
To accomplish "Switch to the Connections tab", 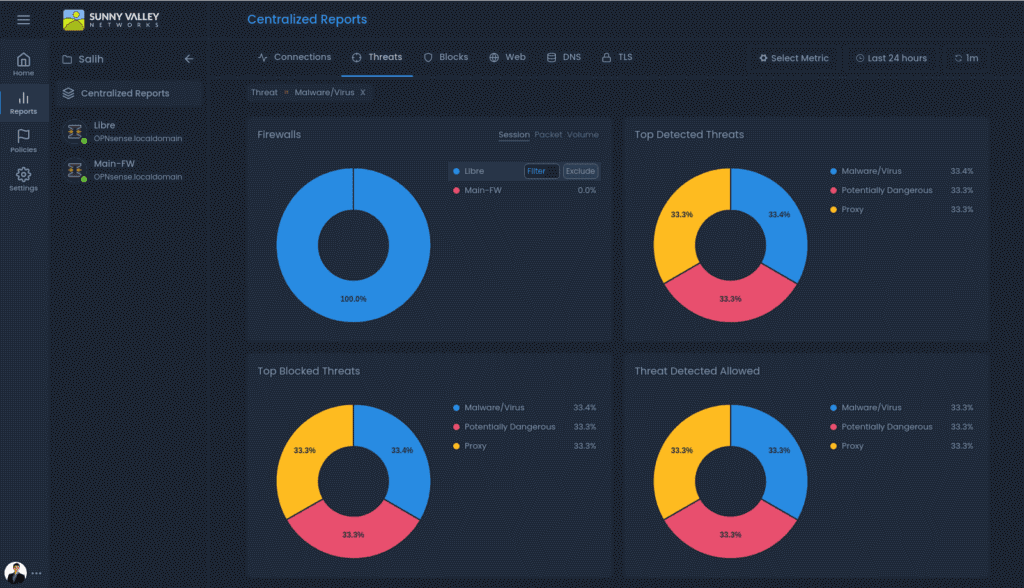I will pos(295,57).
